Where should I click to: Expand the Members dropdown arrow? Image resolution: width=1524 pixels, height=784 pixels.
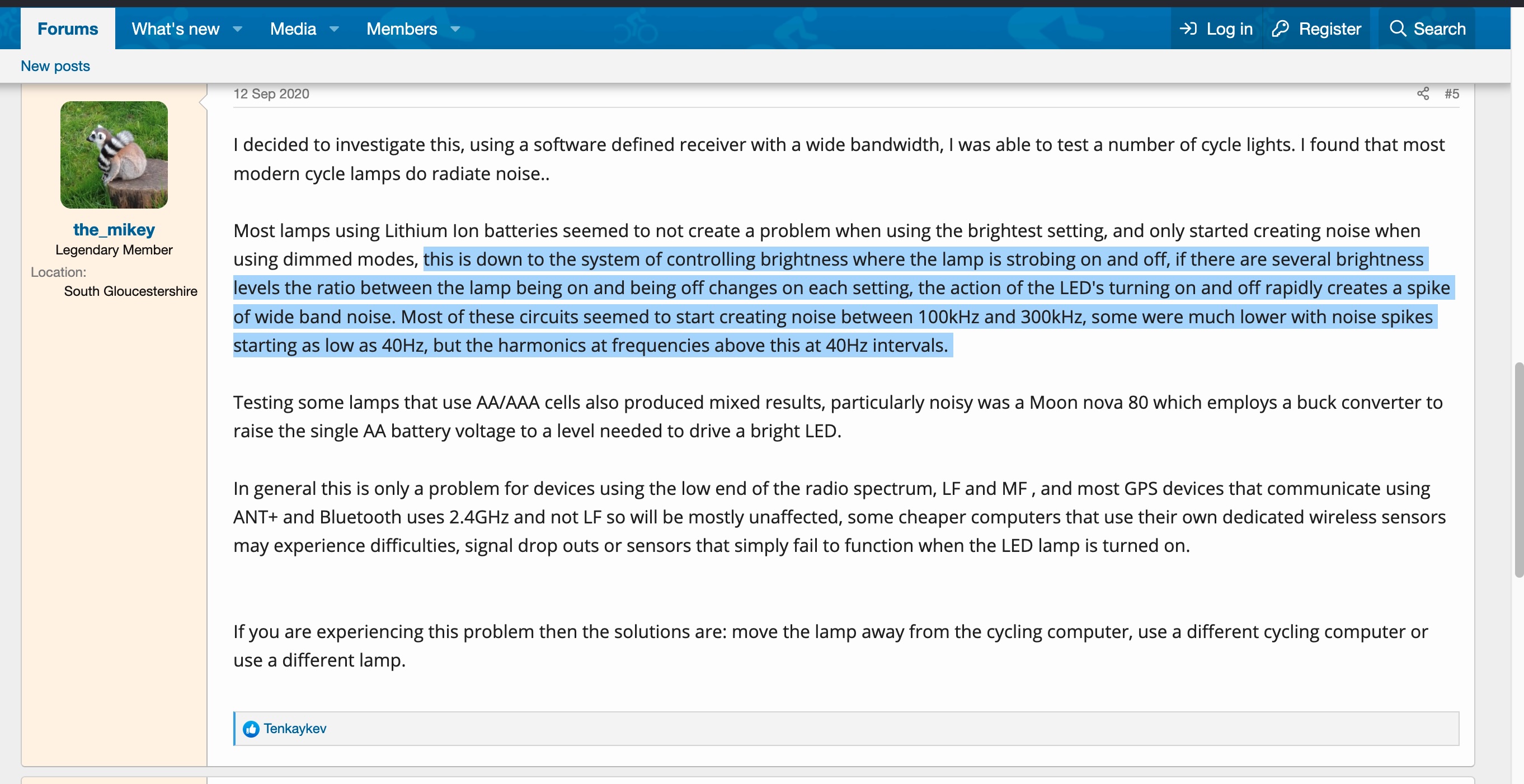tap(455, 29)
